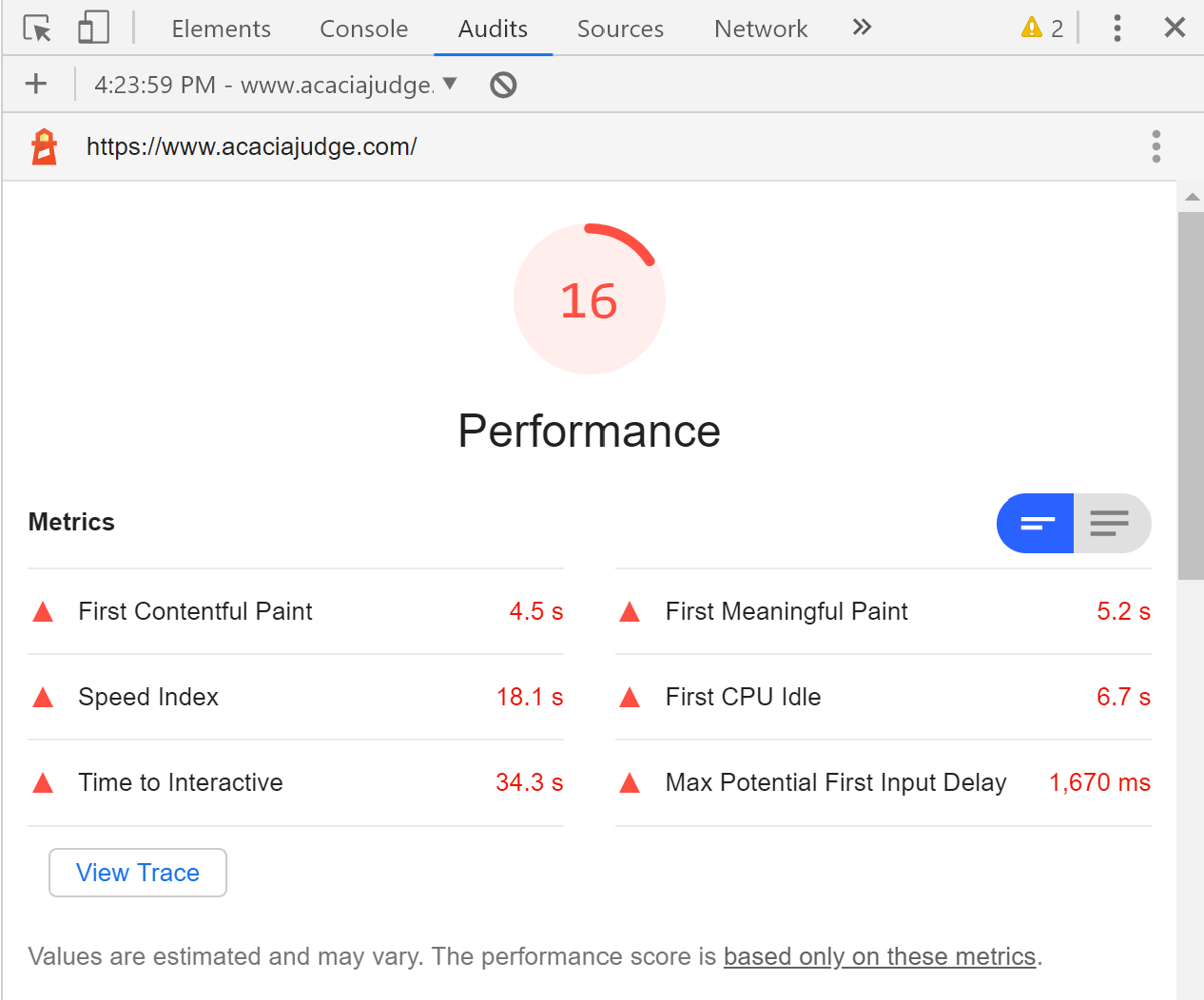
Task: Show more DevTools tabs chevron
Action: [862, 28]
